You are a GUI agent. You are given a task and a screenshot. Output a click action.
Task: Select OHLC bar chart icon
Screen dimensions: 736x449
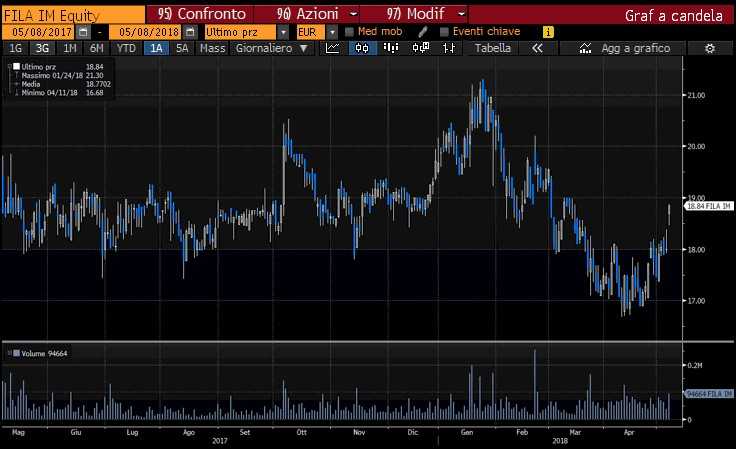click(449, 48)
